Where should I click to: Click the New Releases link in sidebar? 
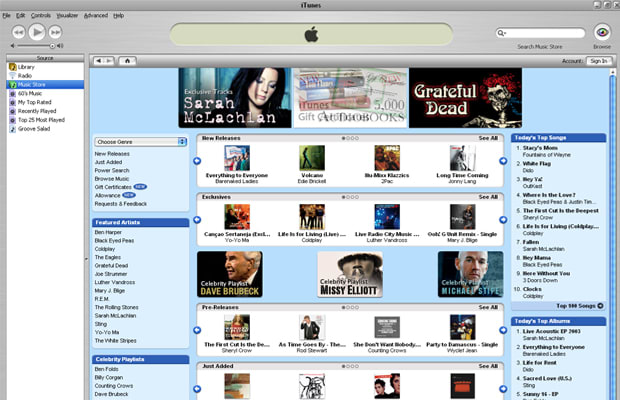pos(112,154)
